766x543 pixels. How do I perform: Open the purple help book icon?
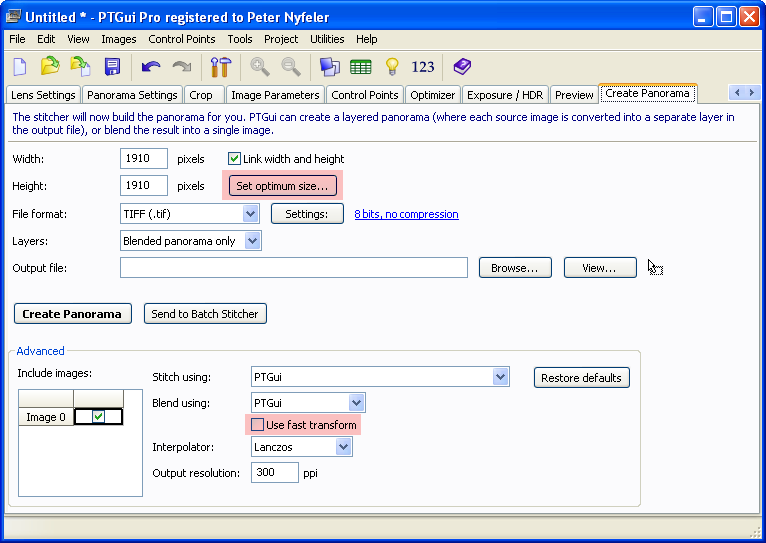(x=461, y=67)
